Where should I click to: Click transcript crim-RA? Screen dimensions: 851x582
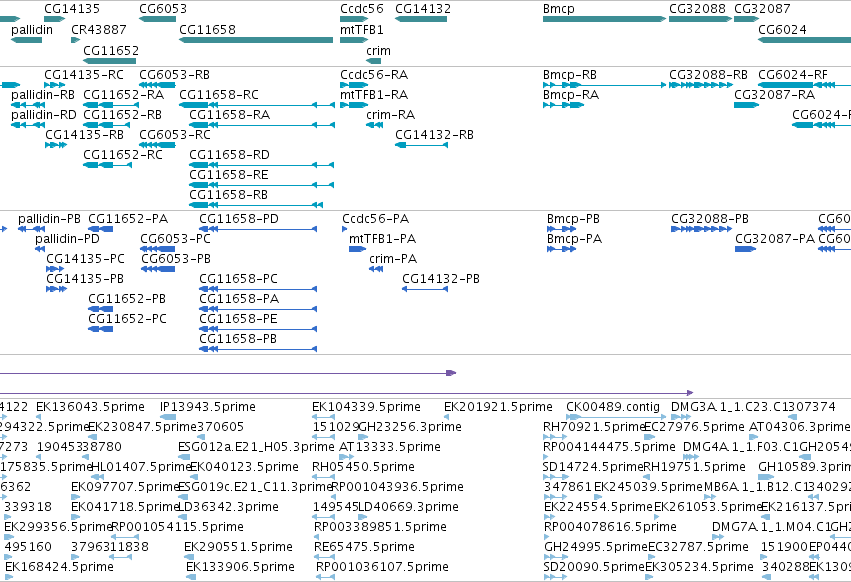(374, 125)
